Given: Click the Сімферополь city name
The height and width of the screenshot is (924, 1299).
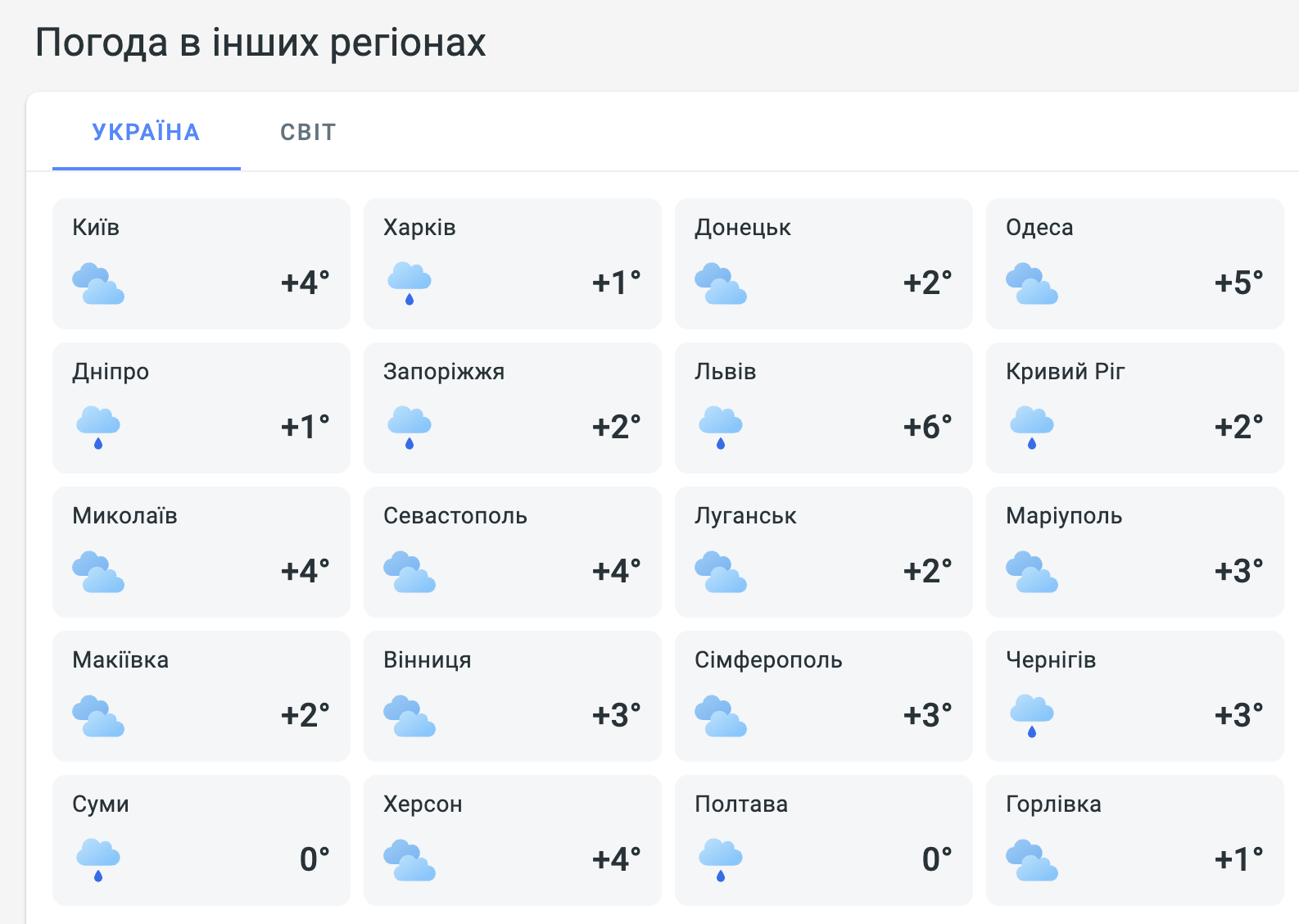Looking at the screenshot, I should [x=768, y=660].
